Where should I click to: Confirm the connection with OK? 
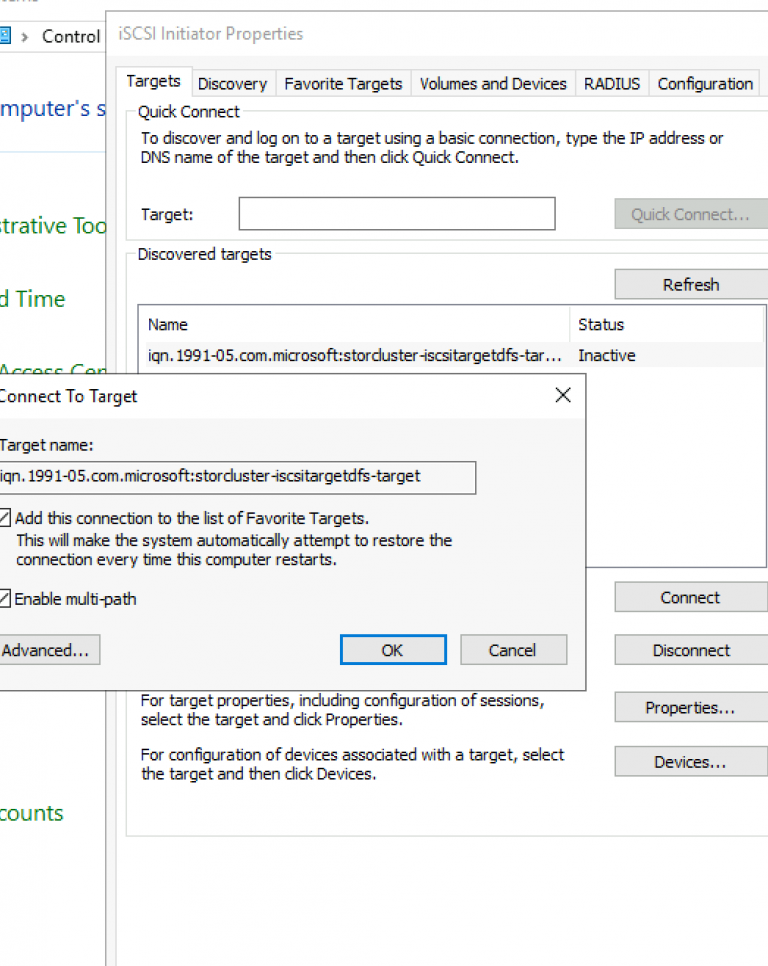[x=392, y=650]
